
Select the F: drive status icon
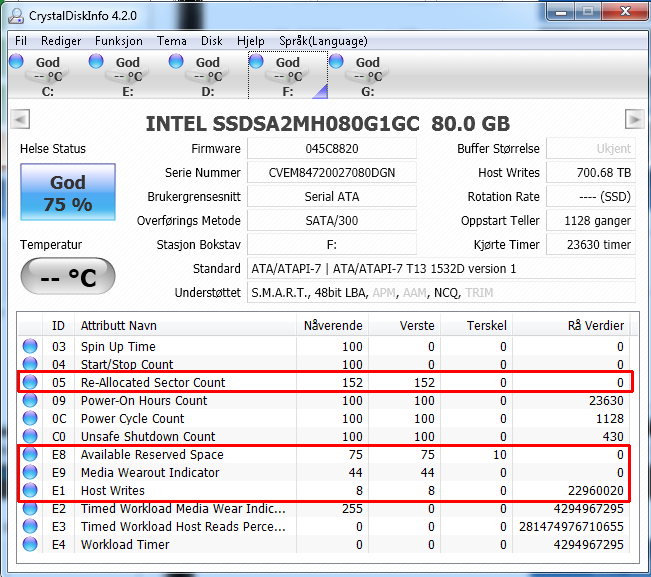click(x=256, y=61)
